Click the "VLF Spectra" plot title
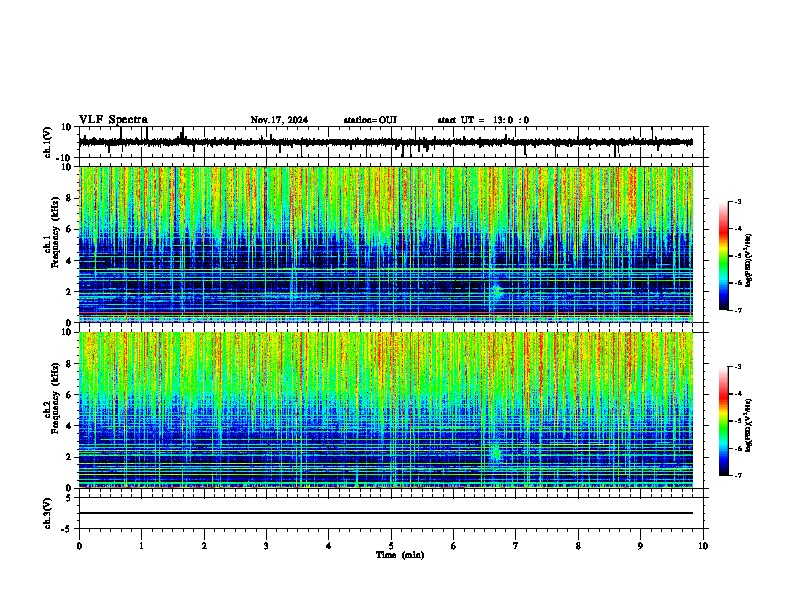Viewport: 792px width, 612px height. pyautogui.click(x=113, y=120)
